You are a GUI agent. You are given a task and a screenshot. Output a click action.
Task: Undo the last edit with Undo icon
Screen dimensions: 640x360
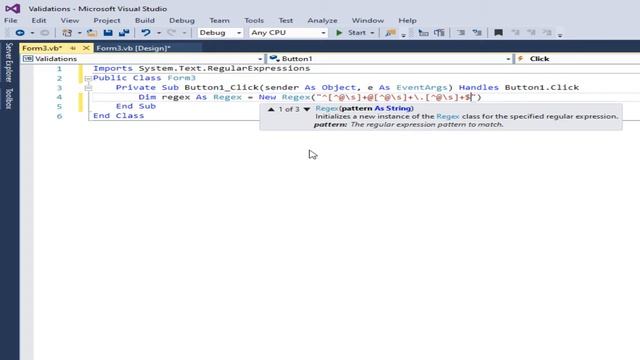click(x=146, y=33)
